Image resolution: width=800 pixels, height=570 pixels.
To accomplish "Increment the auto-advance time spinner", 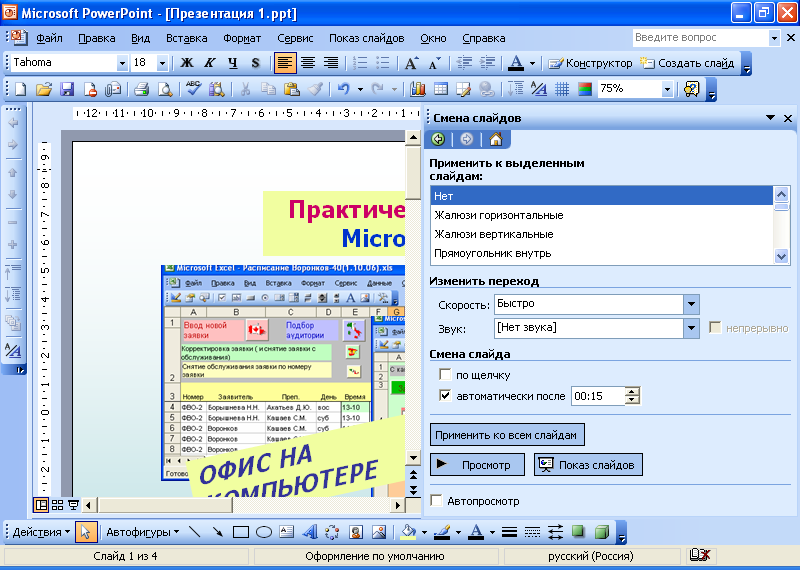I will click(633, 391).
